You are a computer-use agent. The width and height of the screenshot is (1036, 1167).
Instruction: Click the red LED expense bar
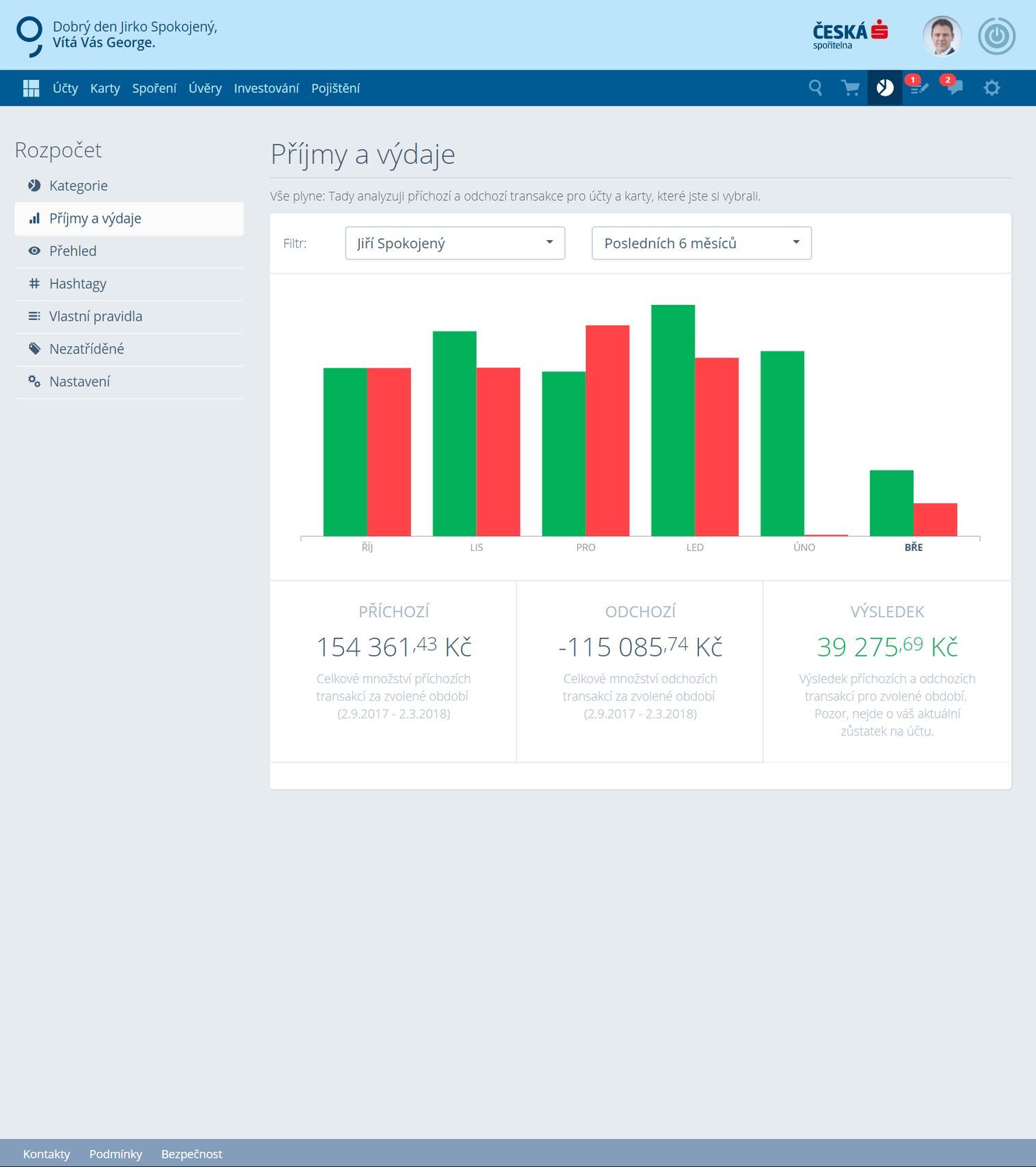point(717,446)
